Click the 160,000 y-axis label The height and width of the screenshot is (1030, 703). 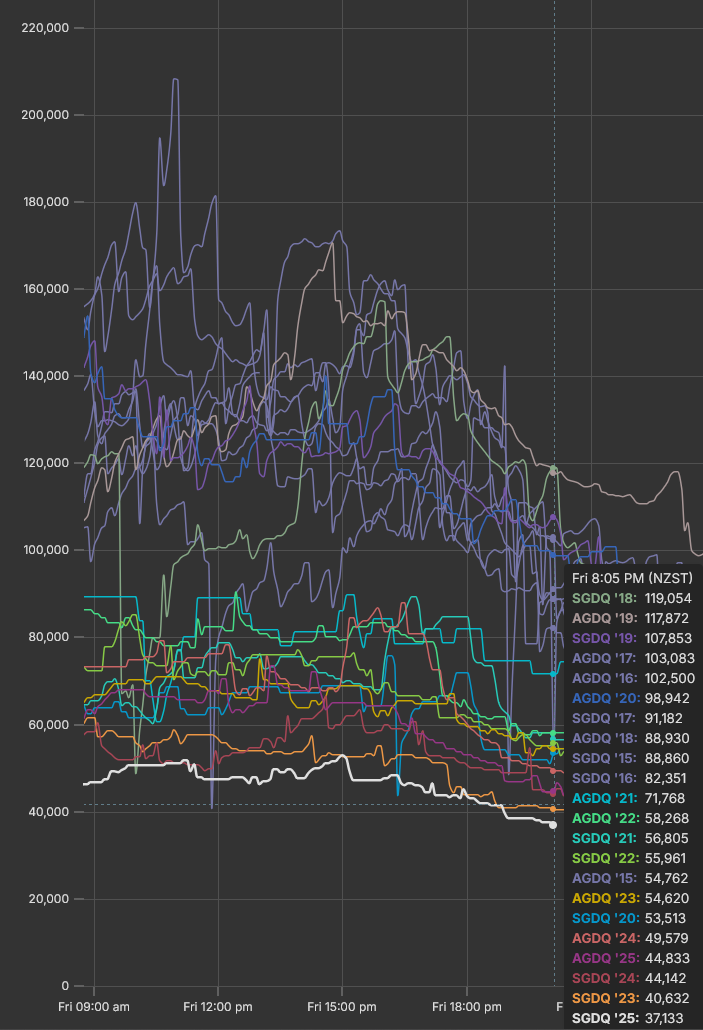click(46, 289)
